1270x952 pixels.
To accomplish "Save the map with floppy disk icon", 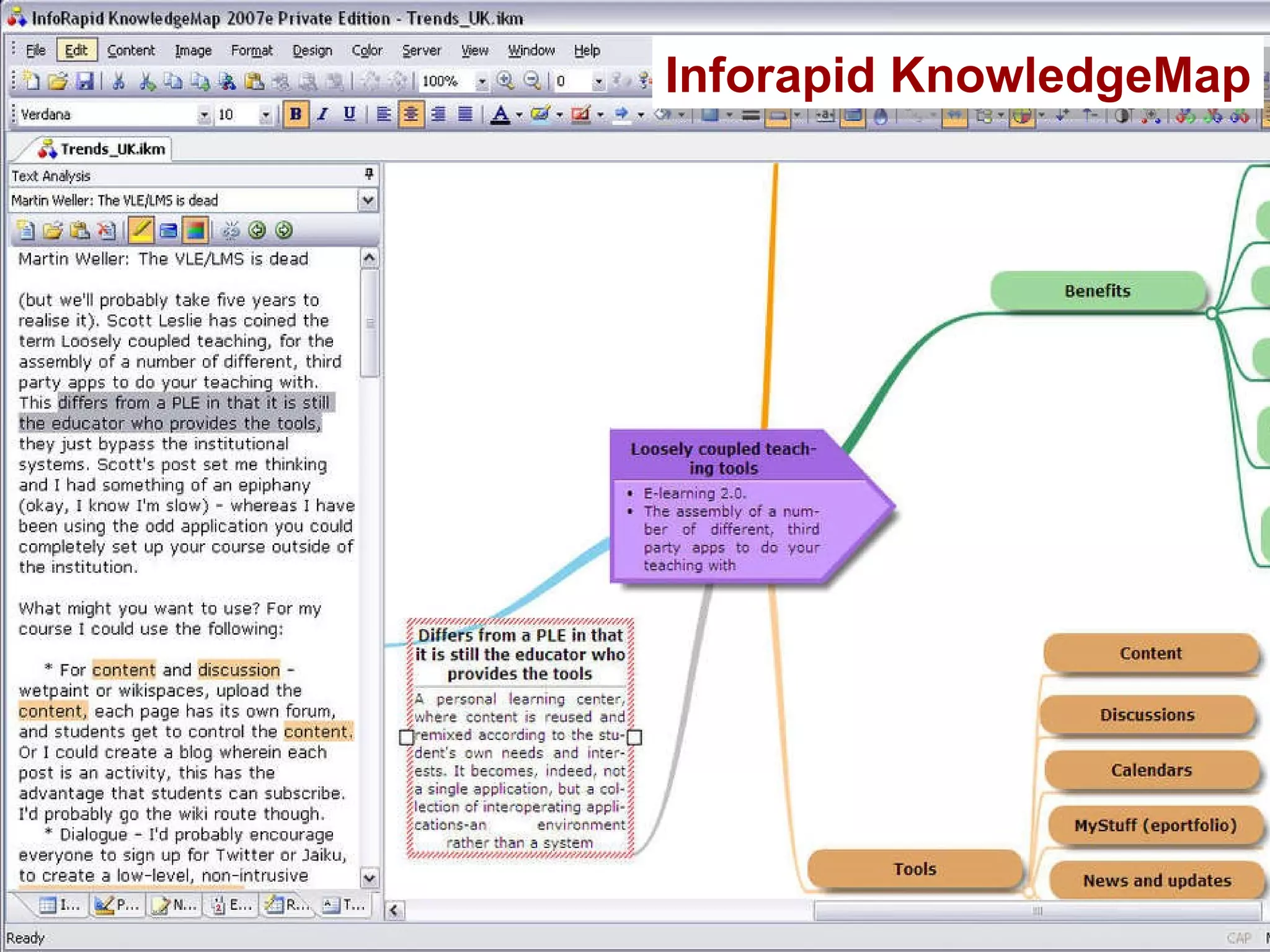I will [84, 81].
